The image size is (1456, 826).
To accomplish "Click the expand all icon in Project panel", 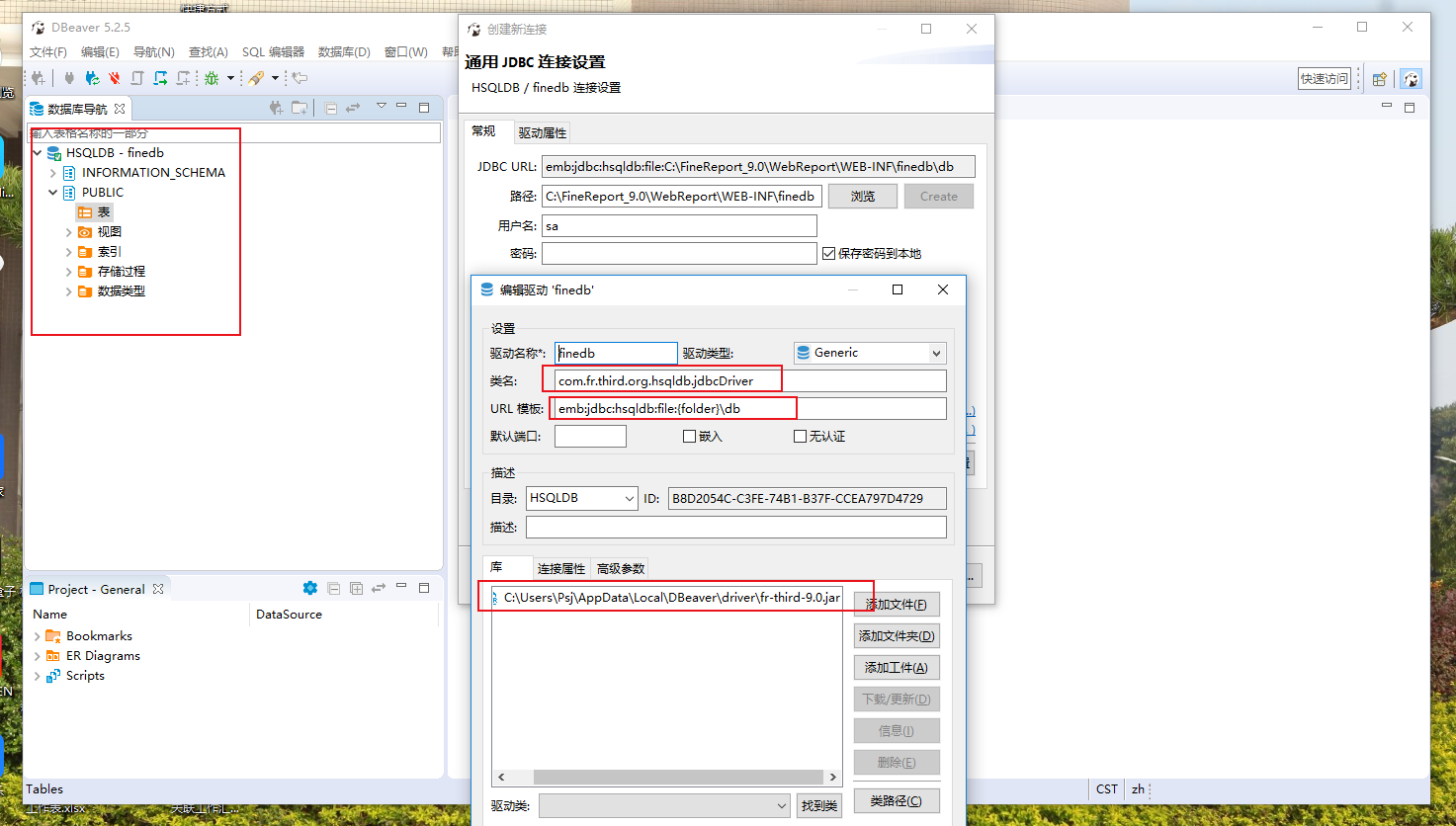I will (x=356, y=588).
